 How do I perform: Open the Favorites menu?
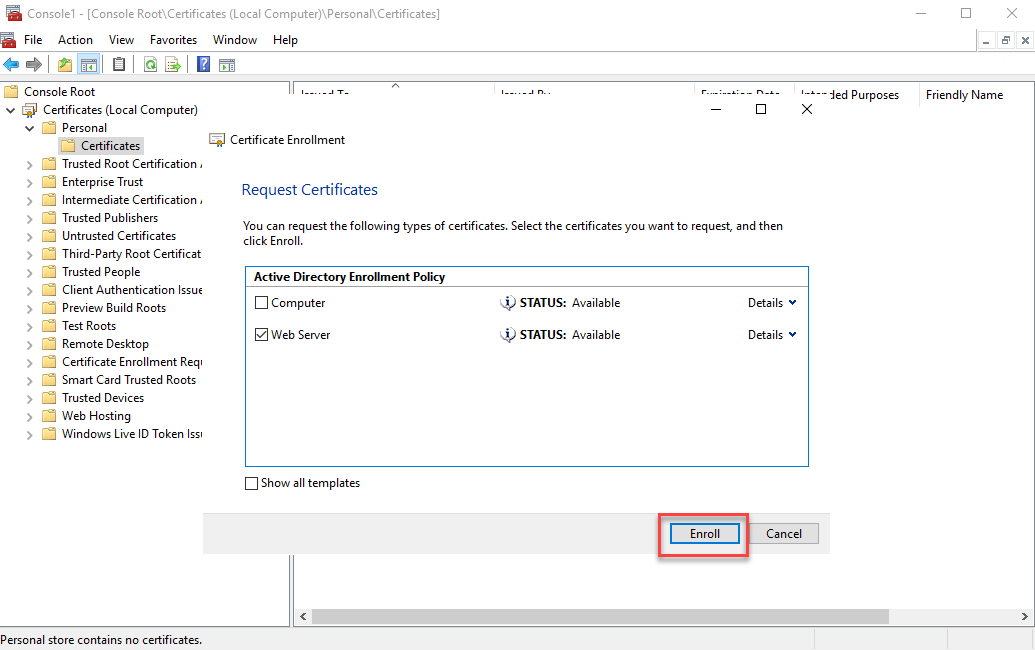tap(173, 40)
